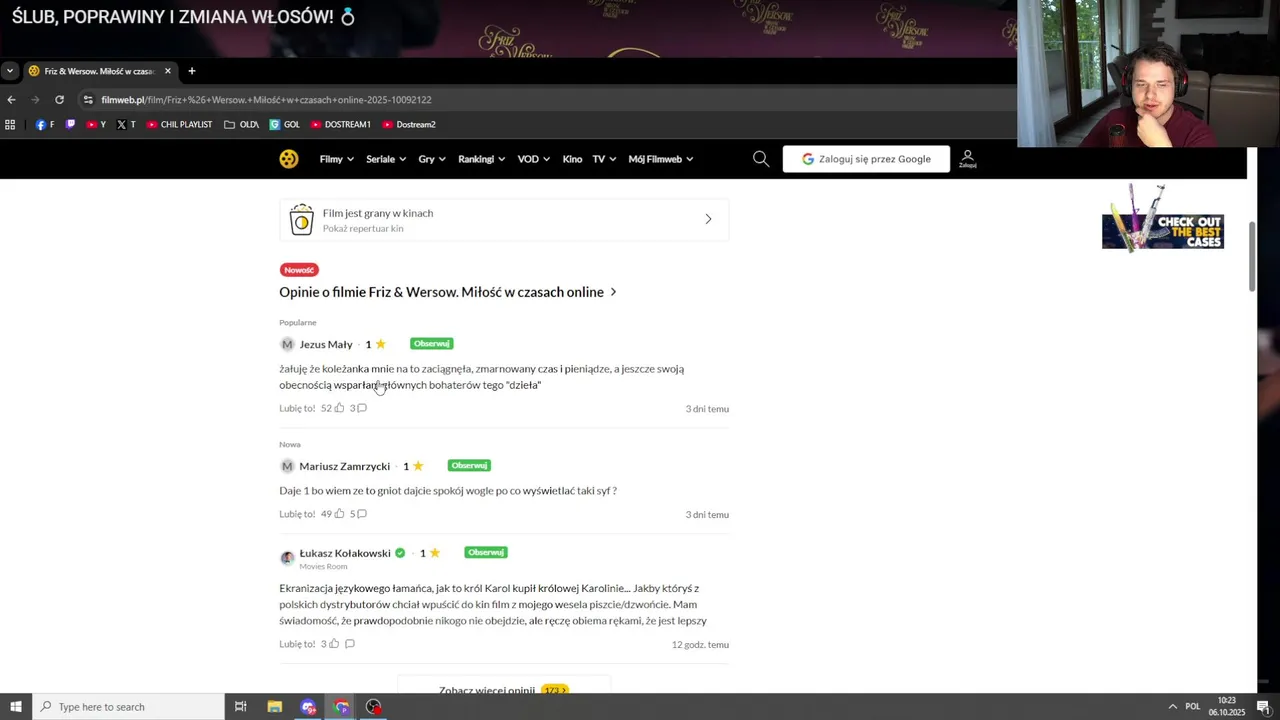
Task: Expand the Gry menu dropdown
Action: [433, 159]
